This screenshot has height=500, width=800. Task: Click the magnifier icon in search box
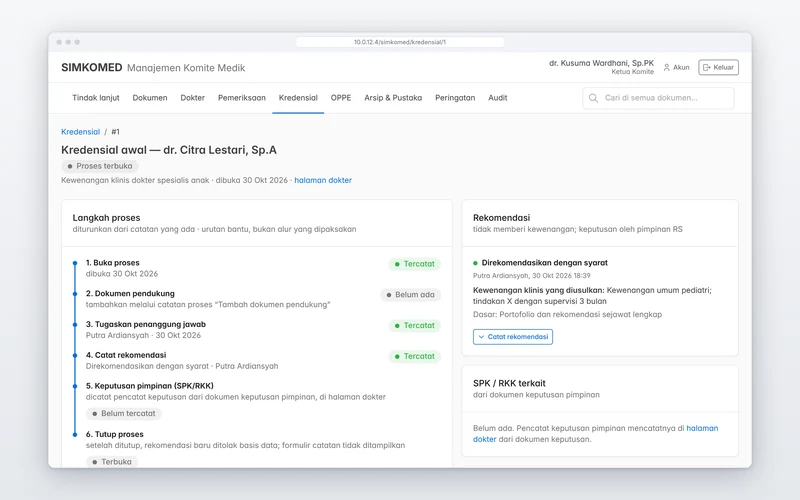593,98
